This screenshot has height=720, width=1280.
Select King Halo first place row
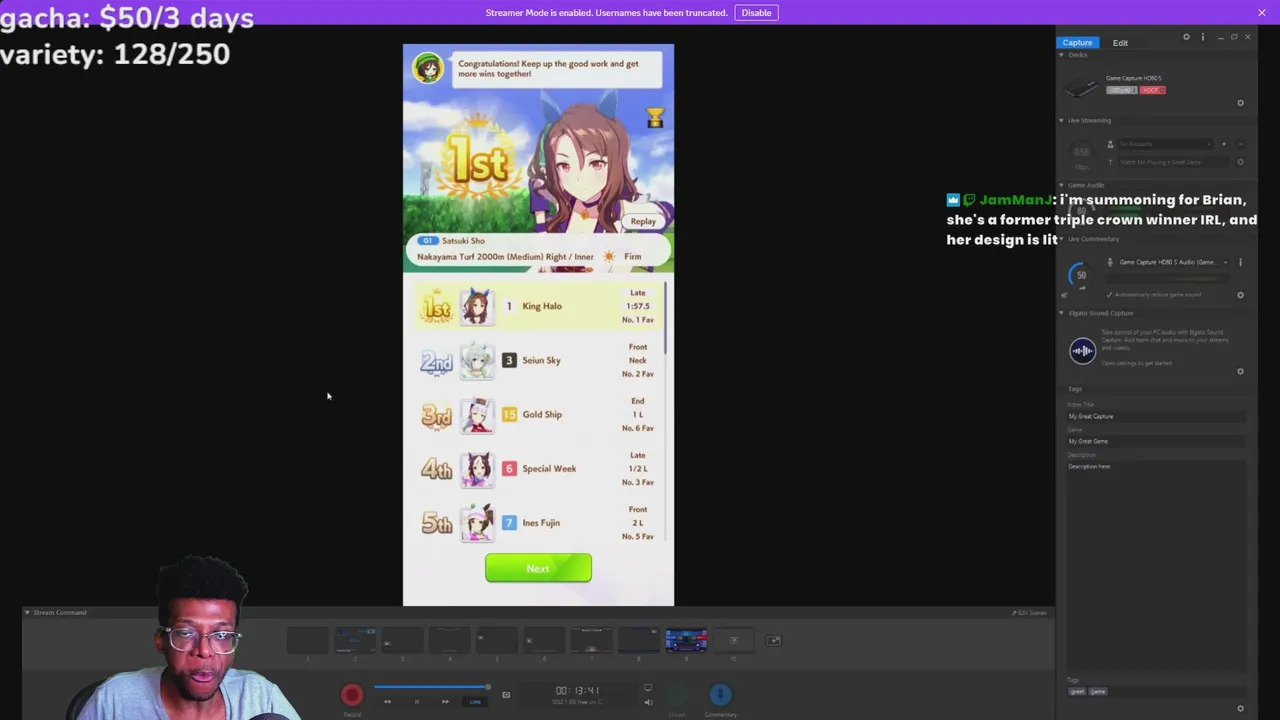[x=538, y=307]
